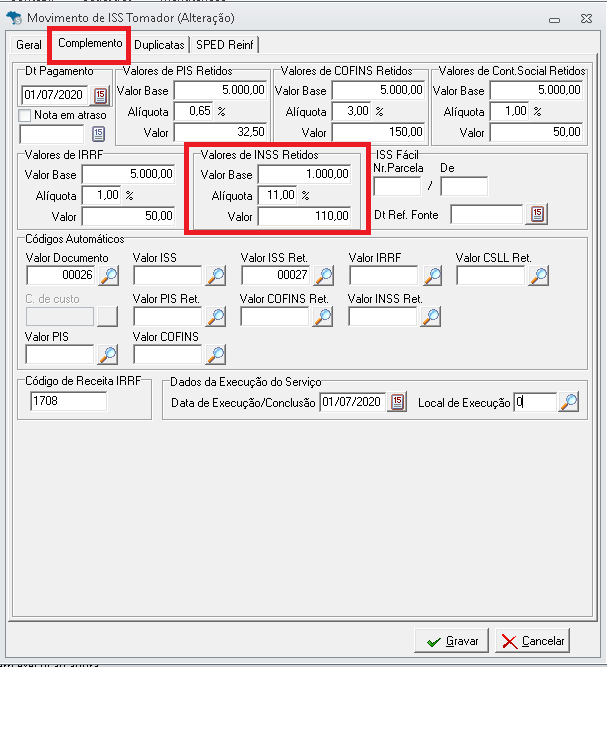Search code for Valor CSLL Ret.

click(539, 276)
